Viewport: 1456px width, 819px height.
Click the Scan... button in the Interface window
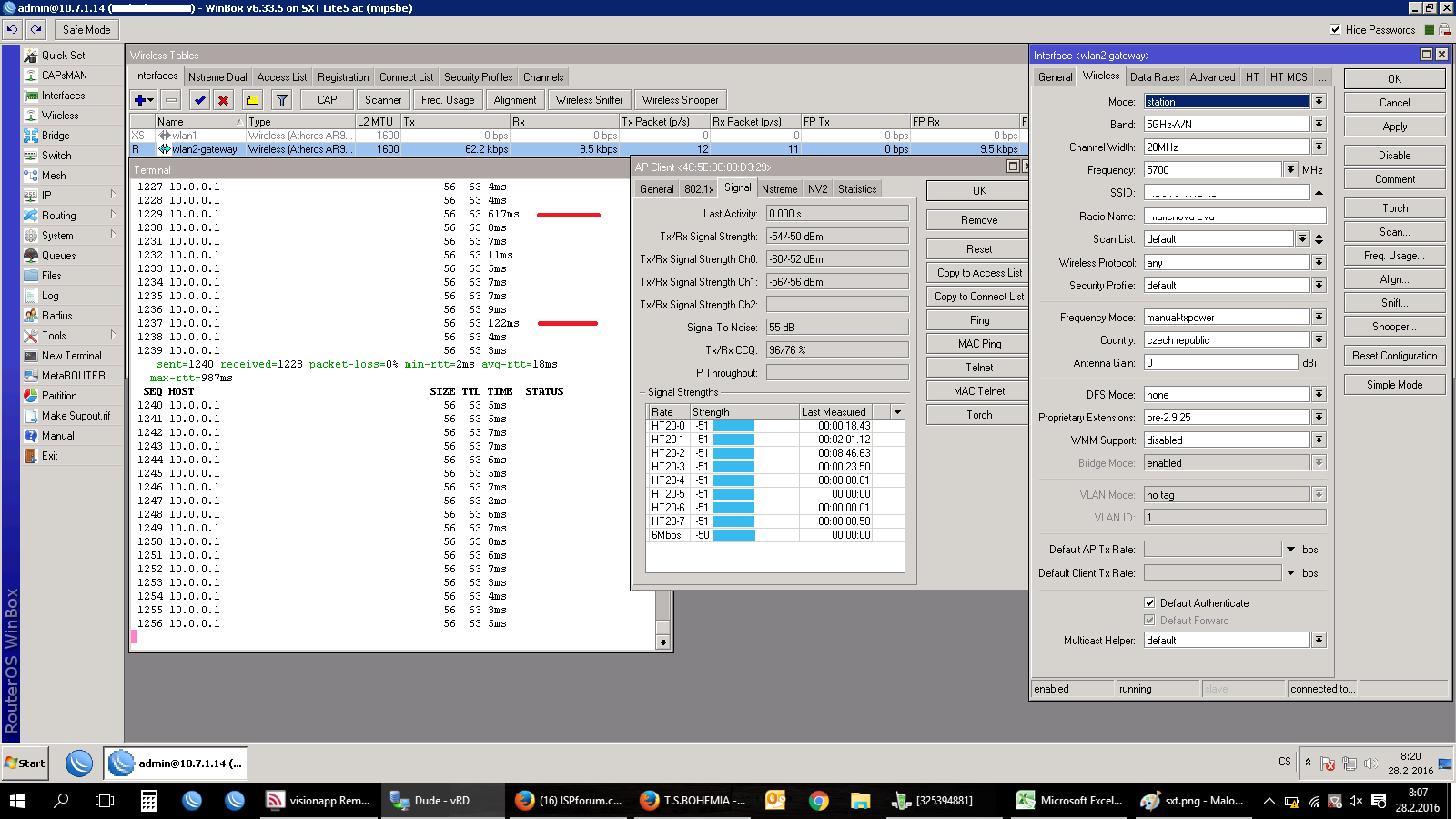click(x=1394, y=232)
